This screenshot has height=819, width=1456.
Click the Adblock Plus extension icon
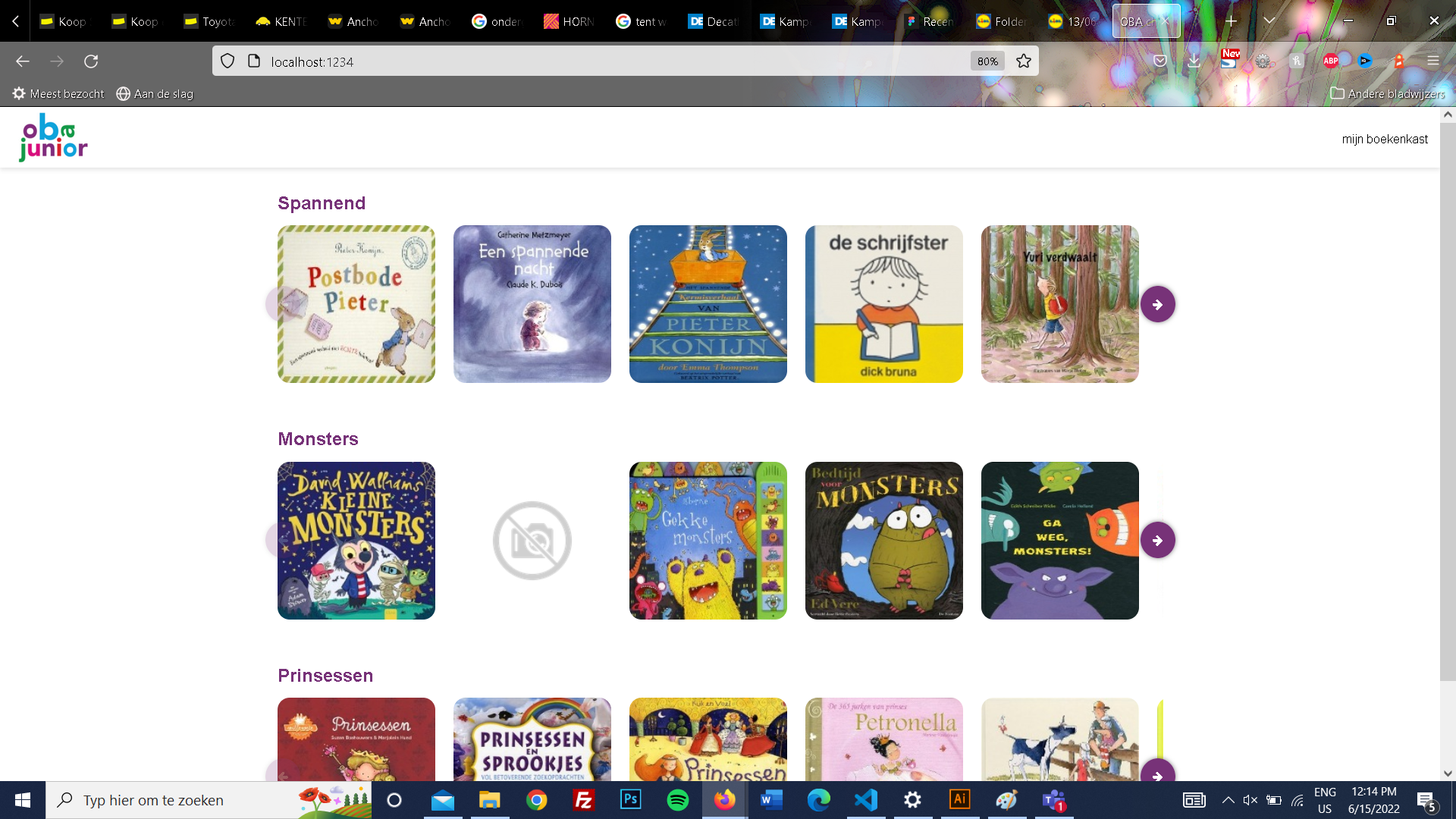[x=1331, y=61]
